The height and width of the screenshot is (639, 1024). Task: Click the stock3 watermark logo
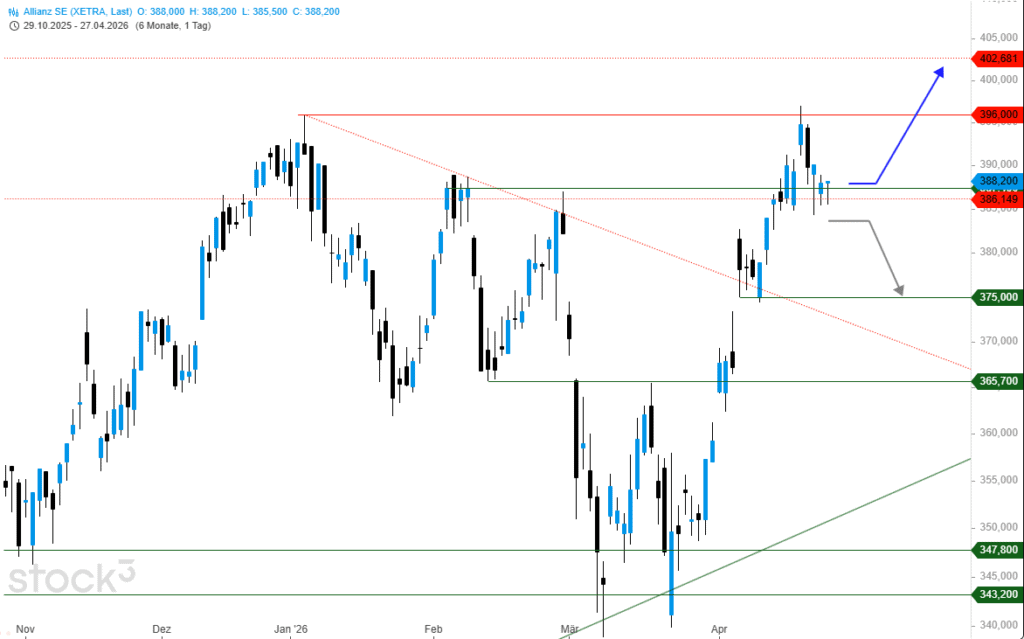71,579
